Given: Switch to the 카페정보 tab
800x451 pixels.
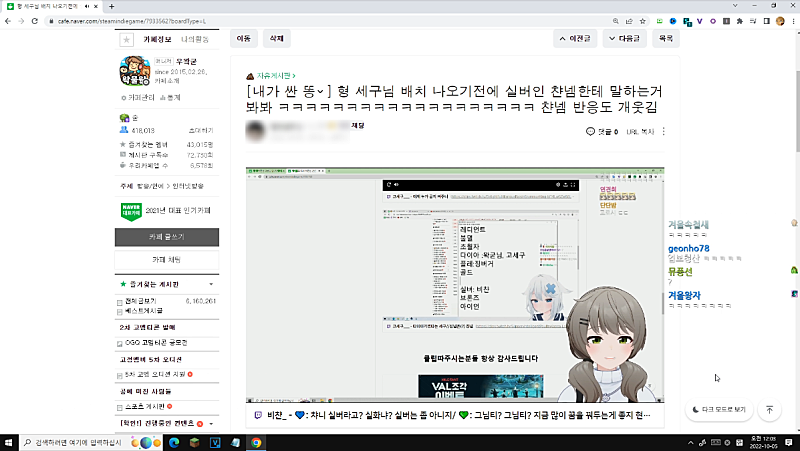Looking at the screenshot, I should 157,39.
